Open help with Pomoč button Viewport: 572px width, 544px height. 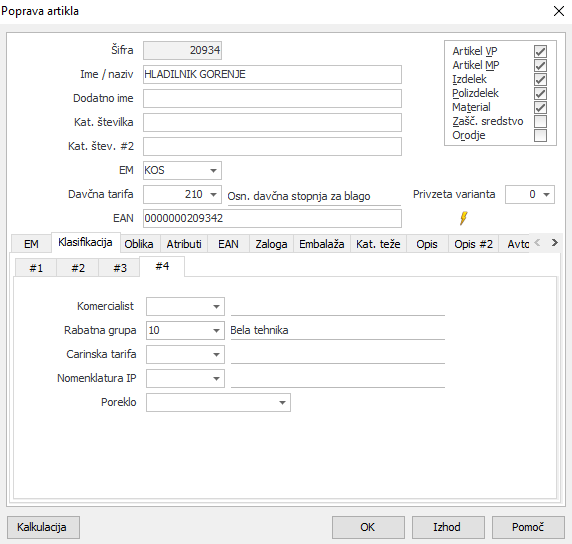528,527
